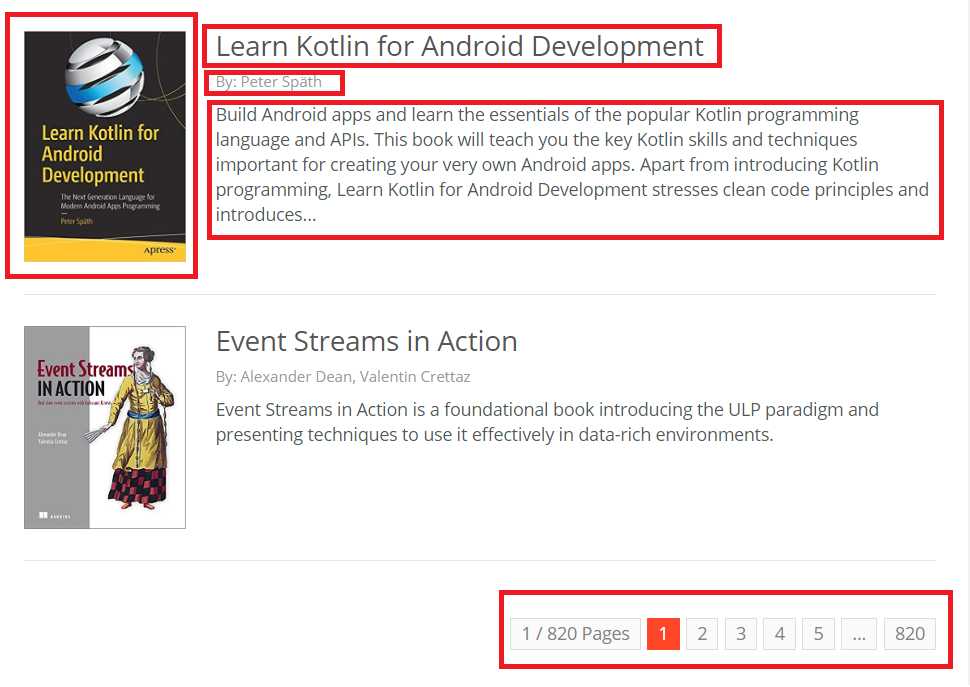Viewport: 970px width, 687px height.
Task: Go to page 5
Action: (818, 634)
